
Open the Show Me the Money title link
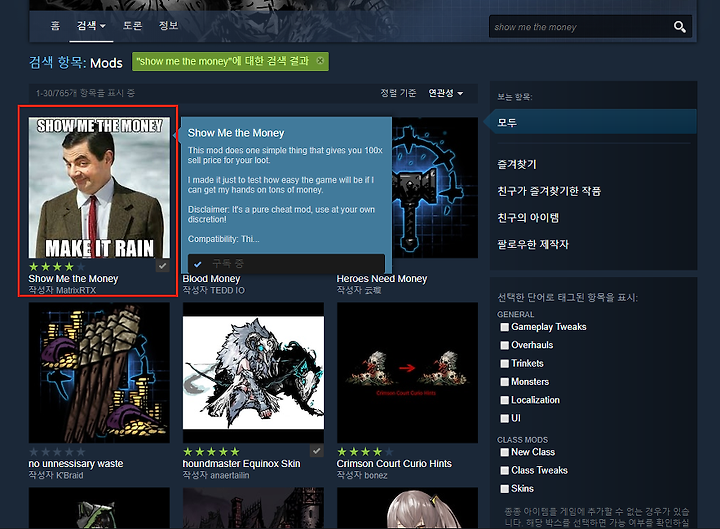coord(73,279)
